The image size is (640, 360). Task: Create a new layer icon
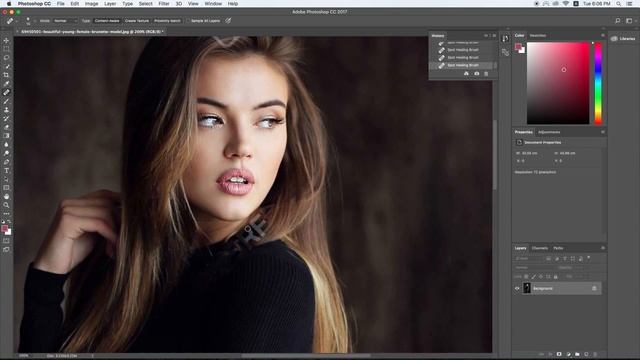(x=586, y=354)
